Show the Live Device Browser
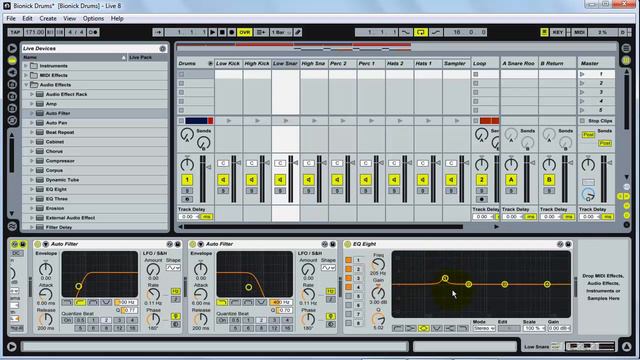 (x=12, y=60)
